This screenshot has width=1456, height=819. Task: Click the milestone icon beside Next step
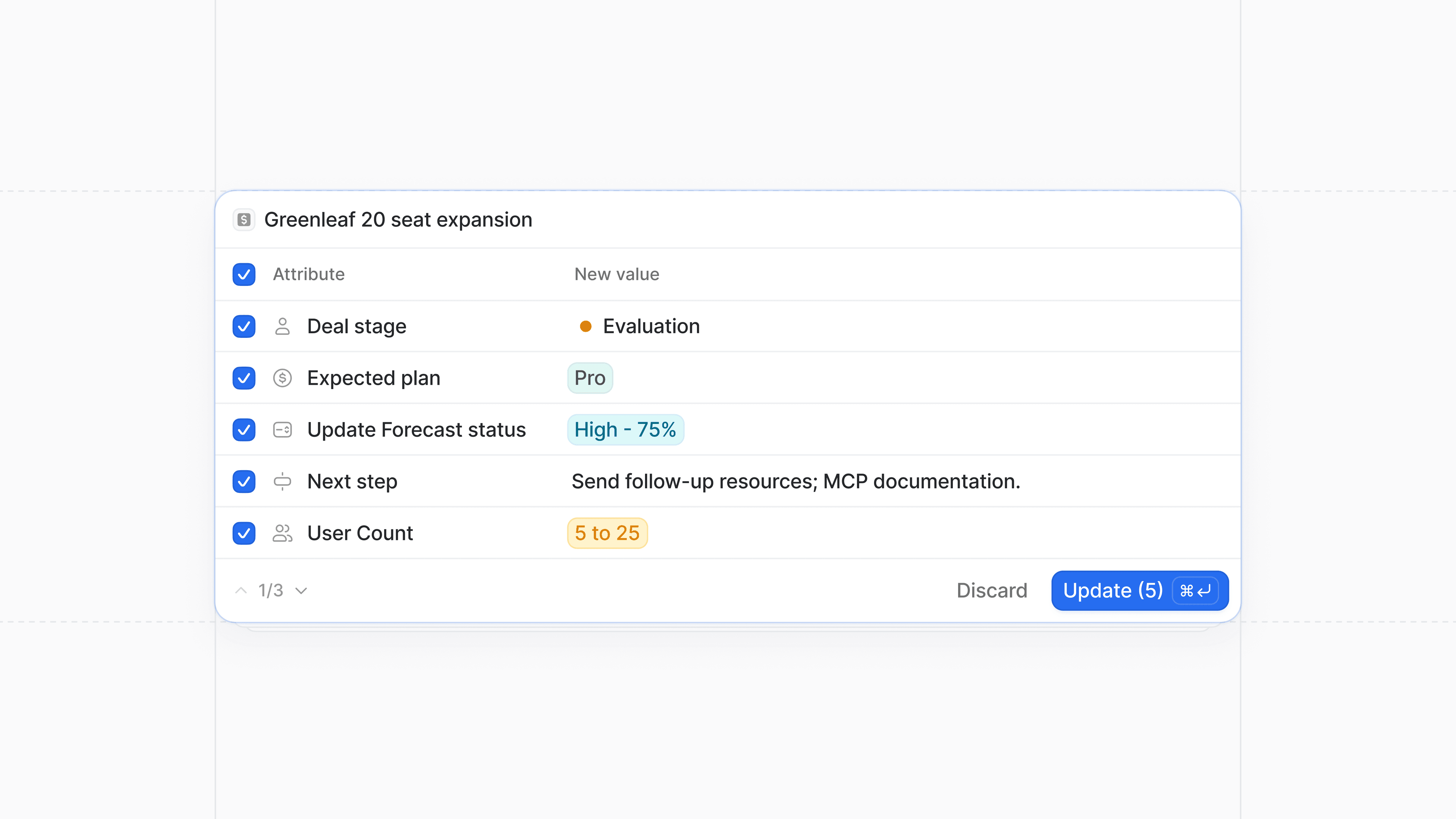[282, 482]
